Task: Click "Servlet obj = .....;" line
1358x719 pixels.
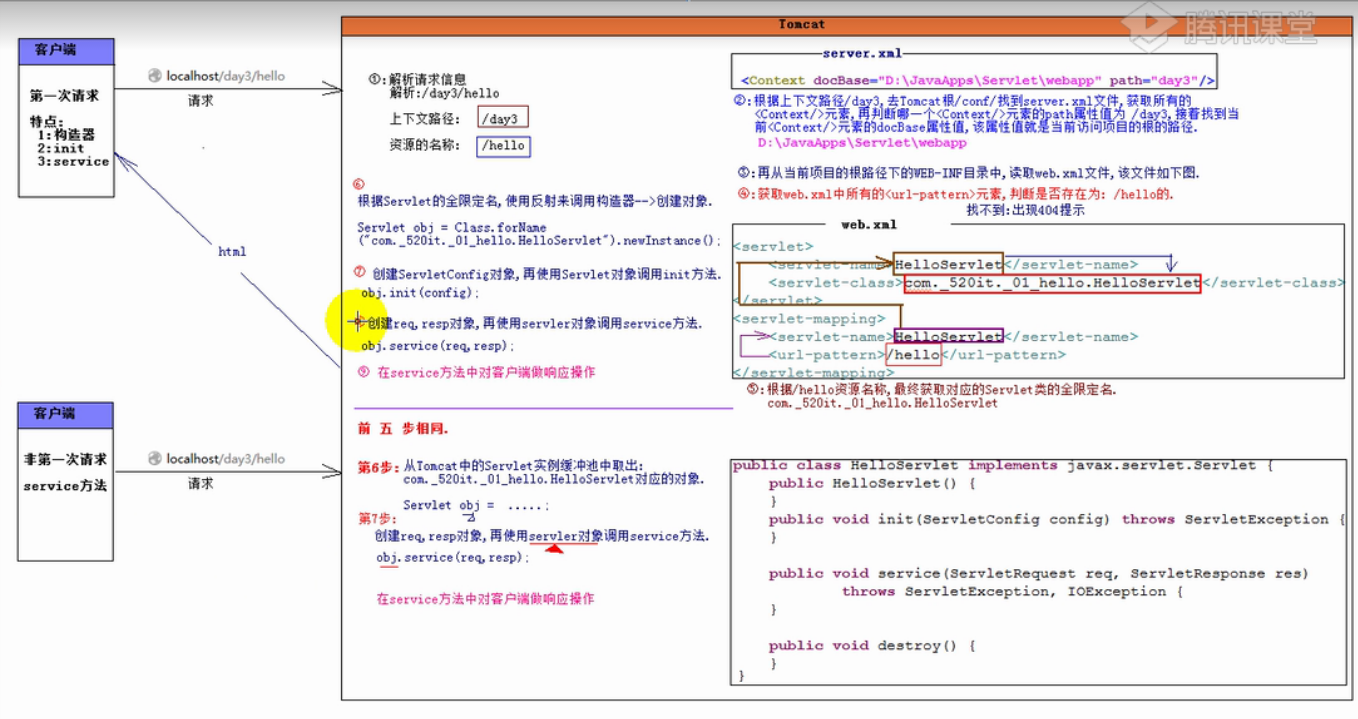Action: [476, 505]
